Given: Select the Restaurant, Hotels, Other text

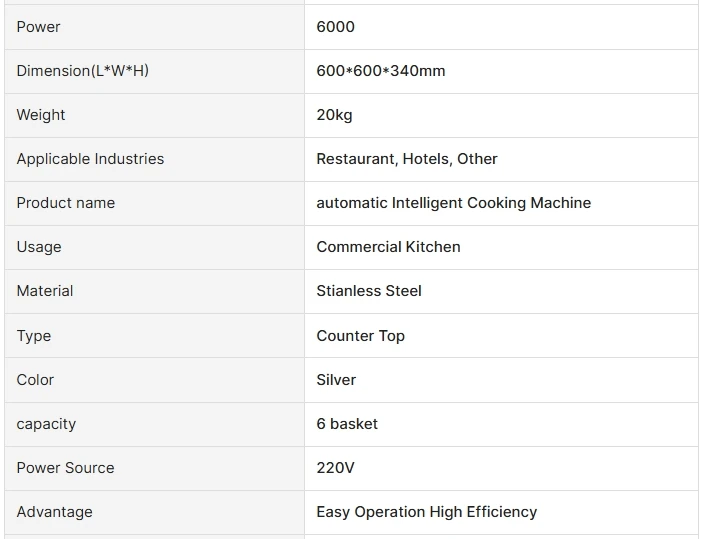Looking at the screenshot, I should point(406,159).
